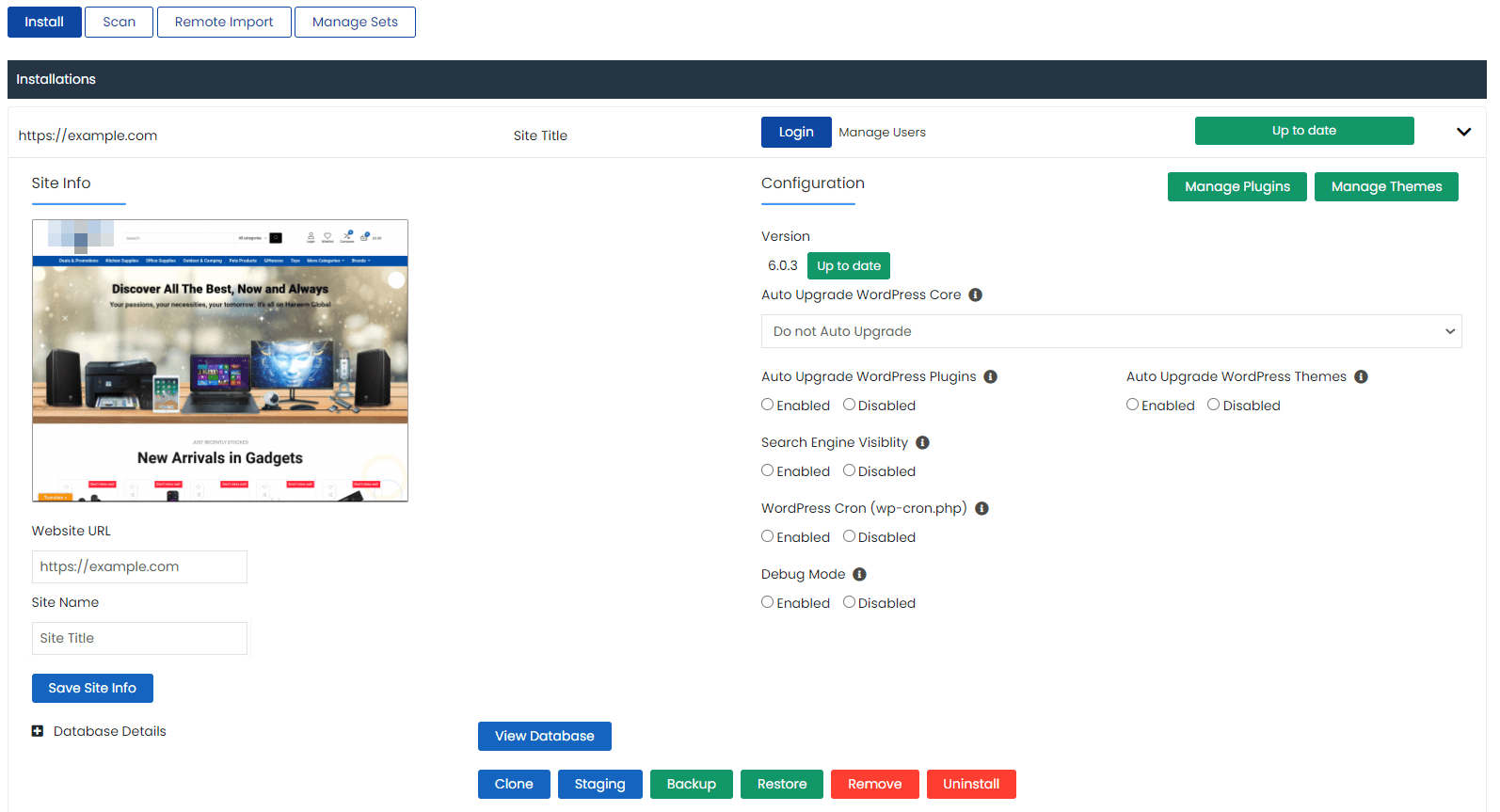The width and height of the screenshot is (1500, 812).
Task: Click the Restore button
Action: pyautogui.click(x=782, y=784)
